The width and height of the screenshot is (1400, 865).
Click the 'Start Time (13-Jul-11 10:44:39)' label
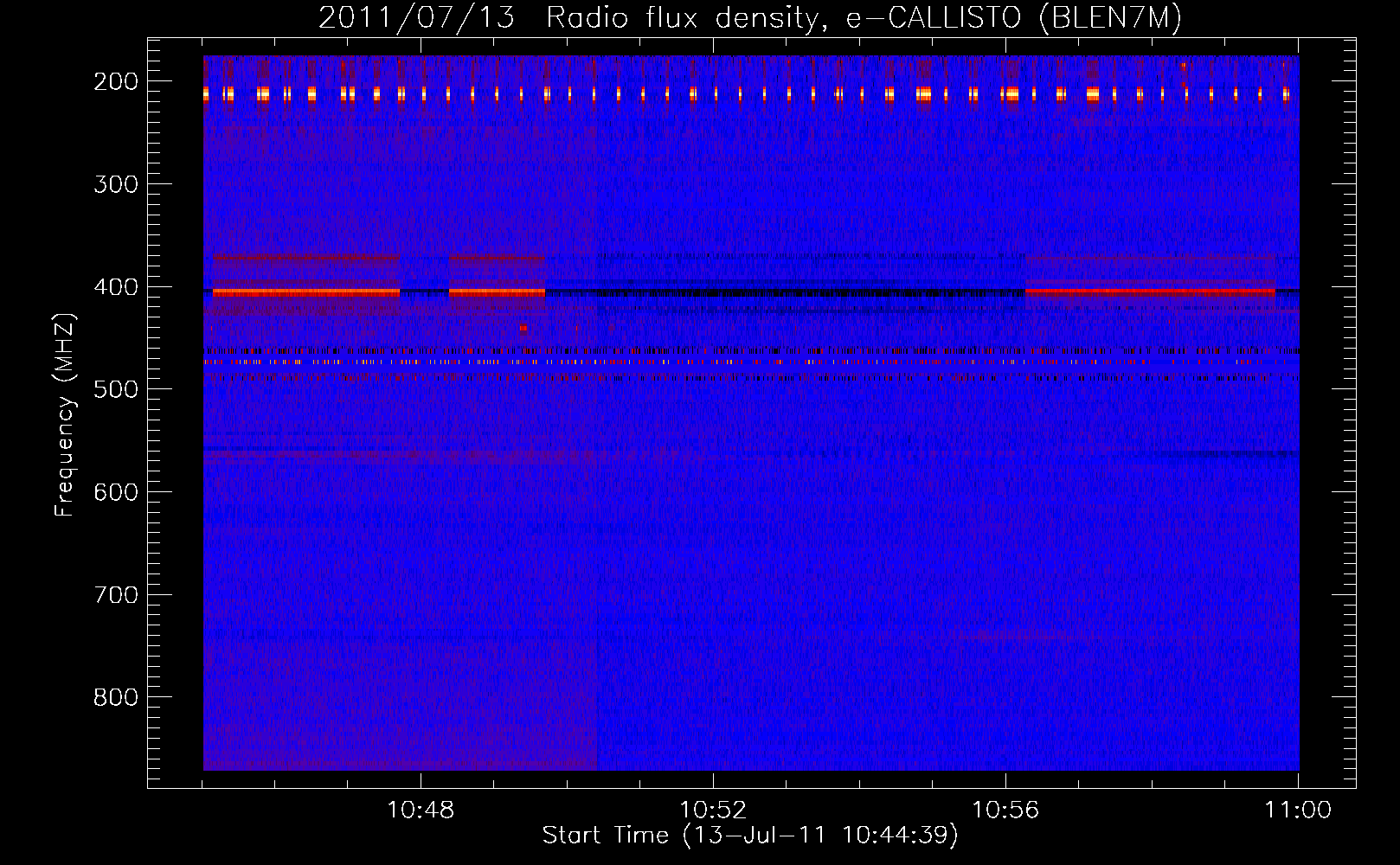coord(750,836)
